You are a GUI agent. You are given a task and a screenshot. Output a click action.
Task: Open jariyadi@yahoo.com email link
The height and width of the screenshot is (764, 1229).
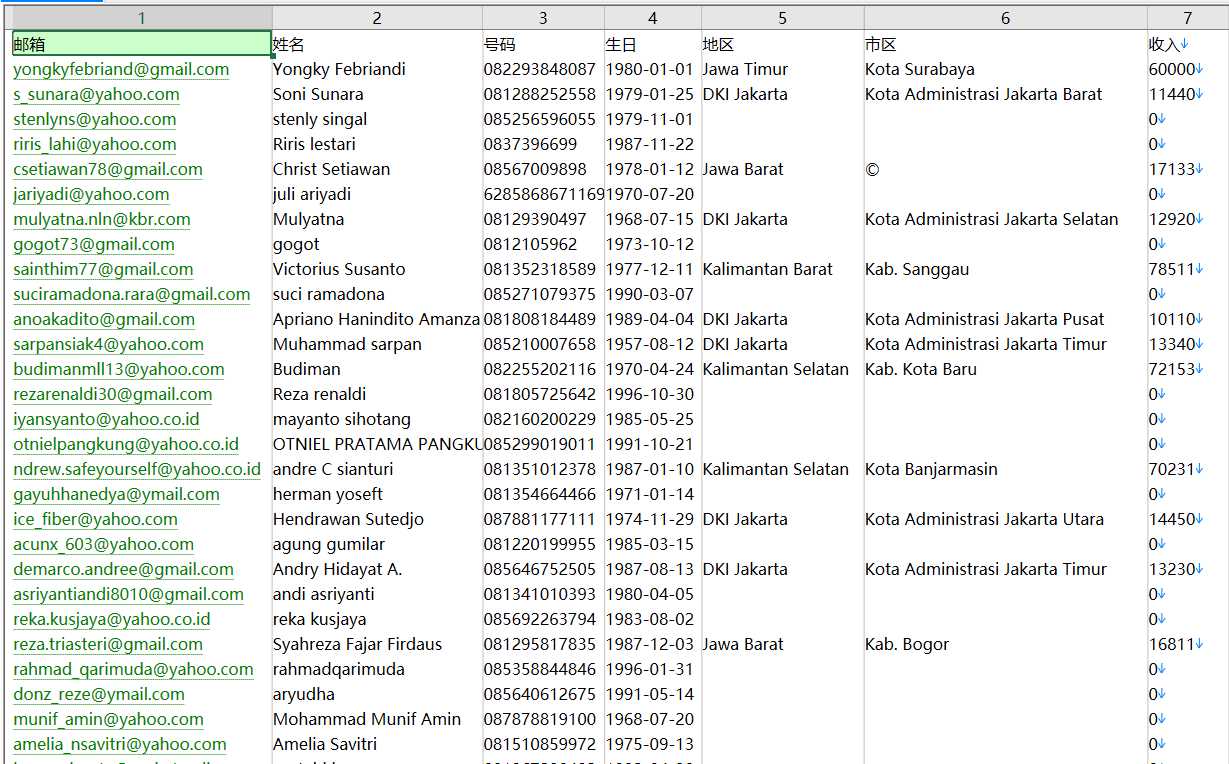click(x=91, y=194)
